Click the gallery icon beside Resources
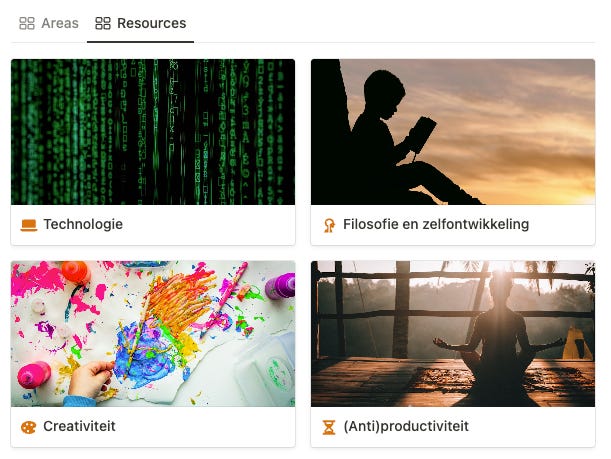 [x=103, y=23]
